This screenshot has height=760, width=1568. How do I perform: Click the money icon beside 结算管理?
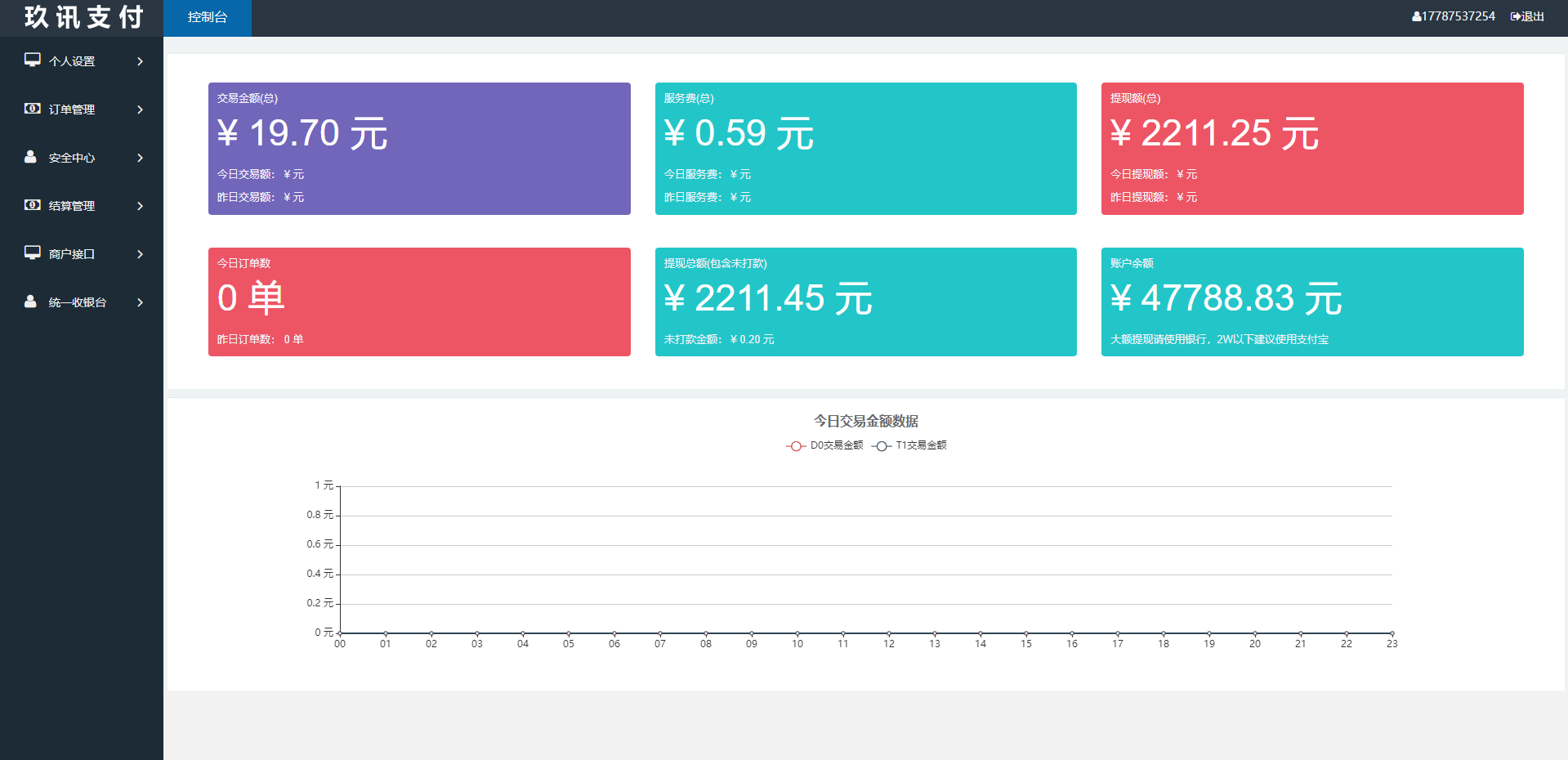coord(32,204)
